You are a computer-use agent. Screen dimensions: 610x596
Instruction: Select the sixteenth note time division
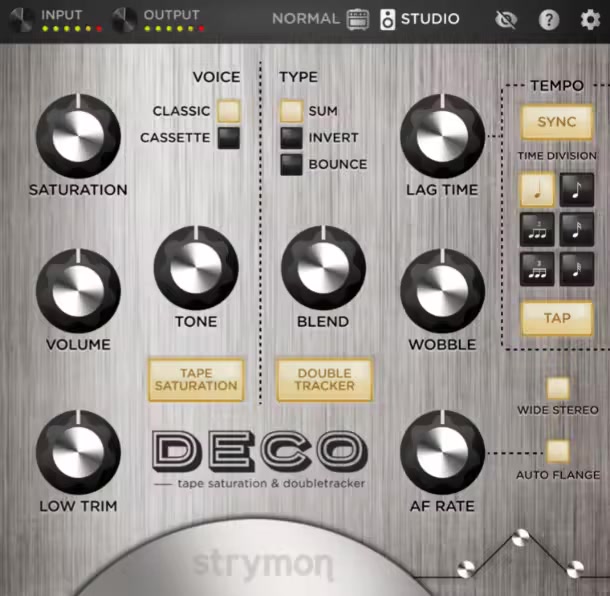[577, 230]
